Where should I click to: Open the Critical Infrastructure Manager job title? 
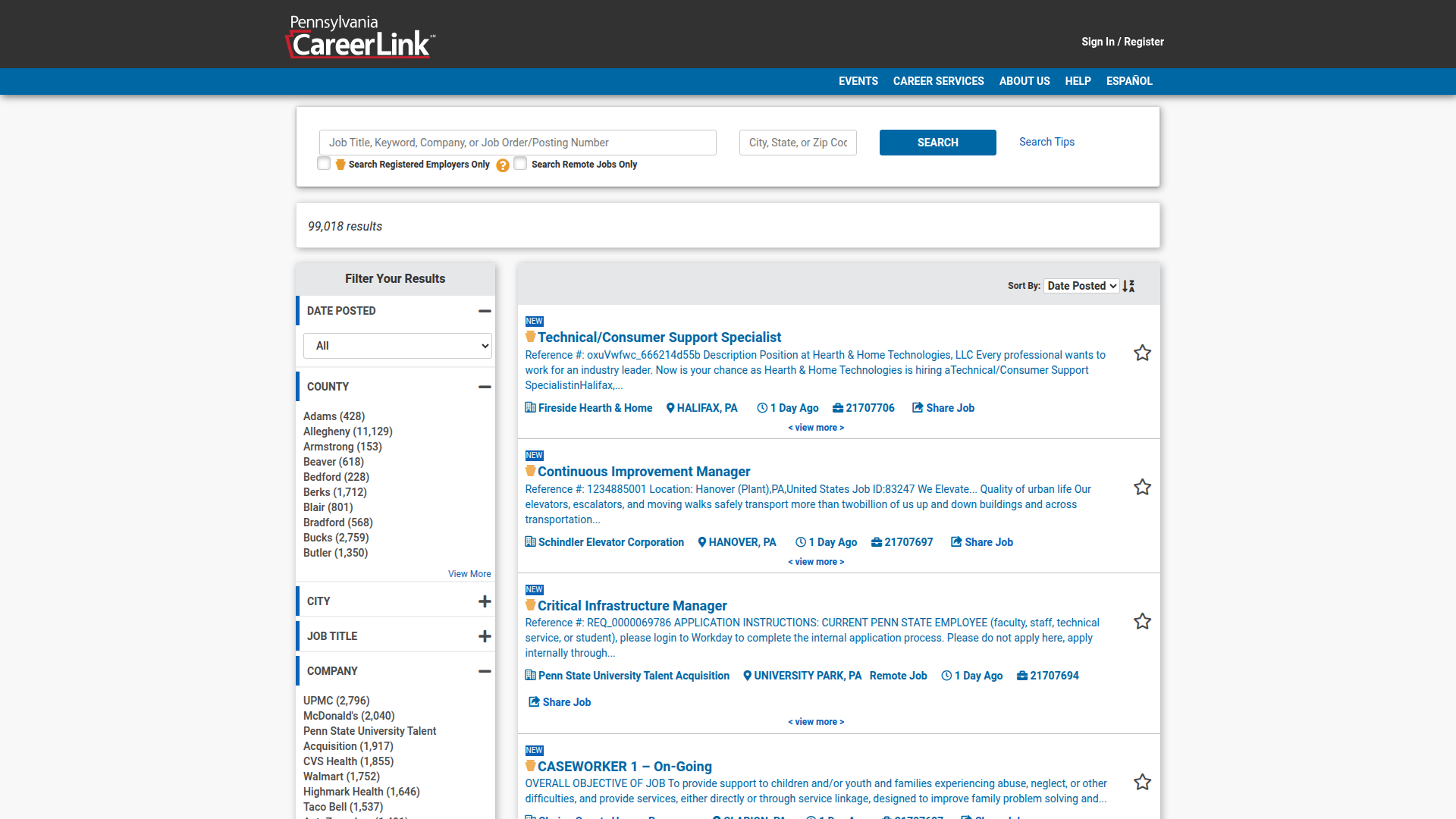(x=632, y=606)
